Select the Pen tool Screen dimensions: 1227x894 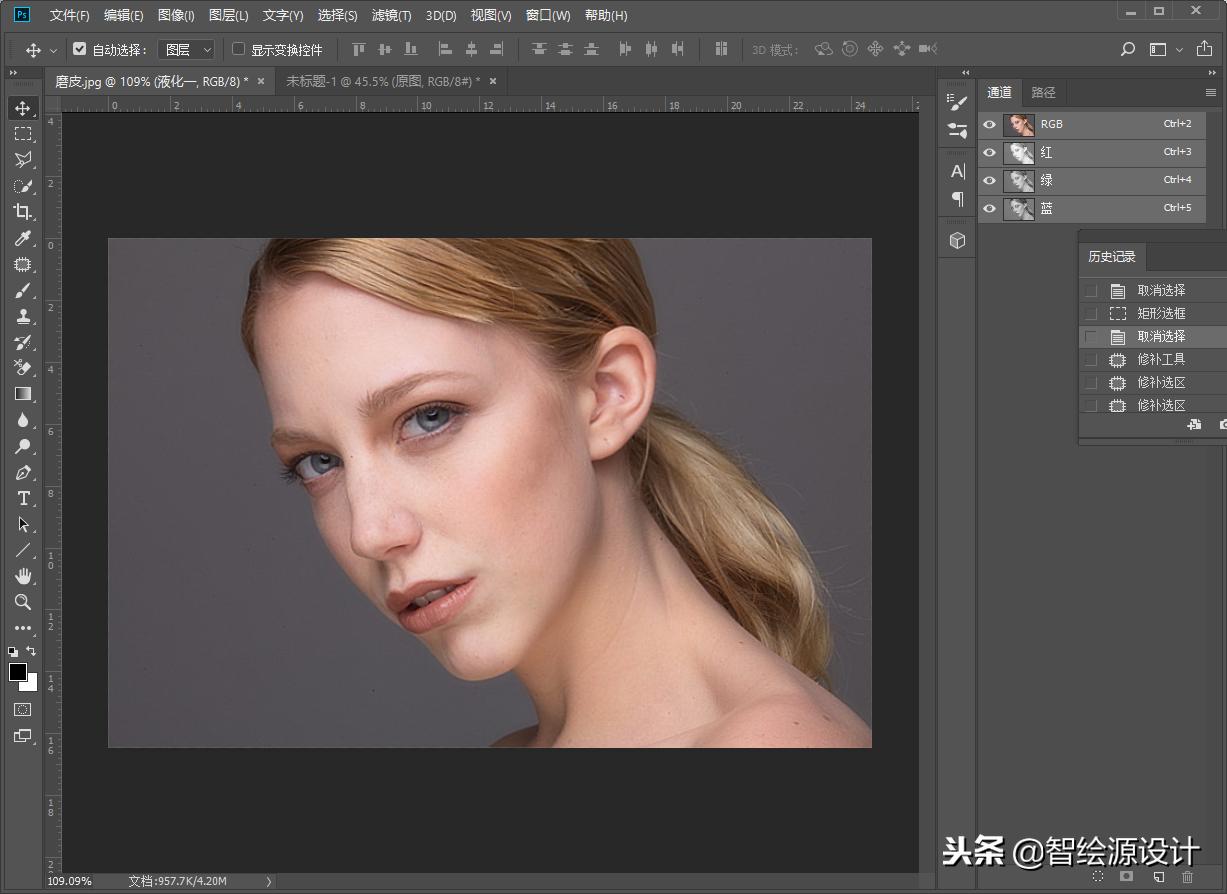(22, 472)
